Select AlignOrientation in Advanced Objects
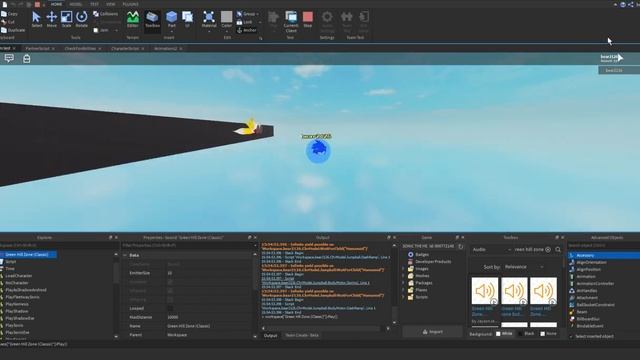This screenshot has height=360, width=640. point(591,262)
